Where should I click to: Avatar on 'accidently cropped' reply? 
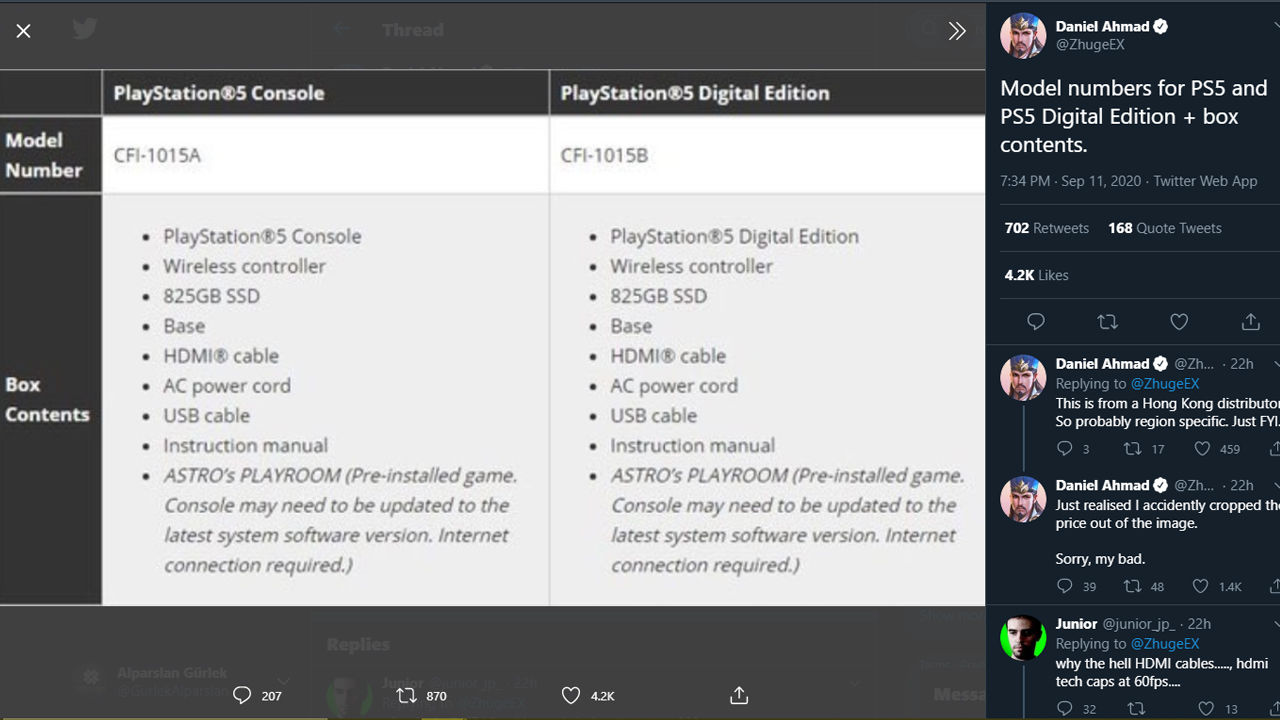[1023, 498]
